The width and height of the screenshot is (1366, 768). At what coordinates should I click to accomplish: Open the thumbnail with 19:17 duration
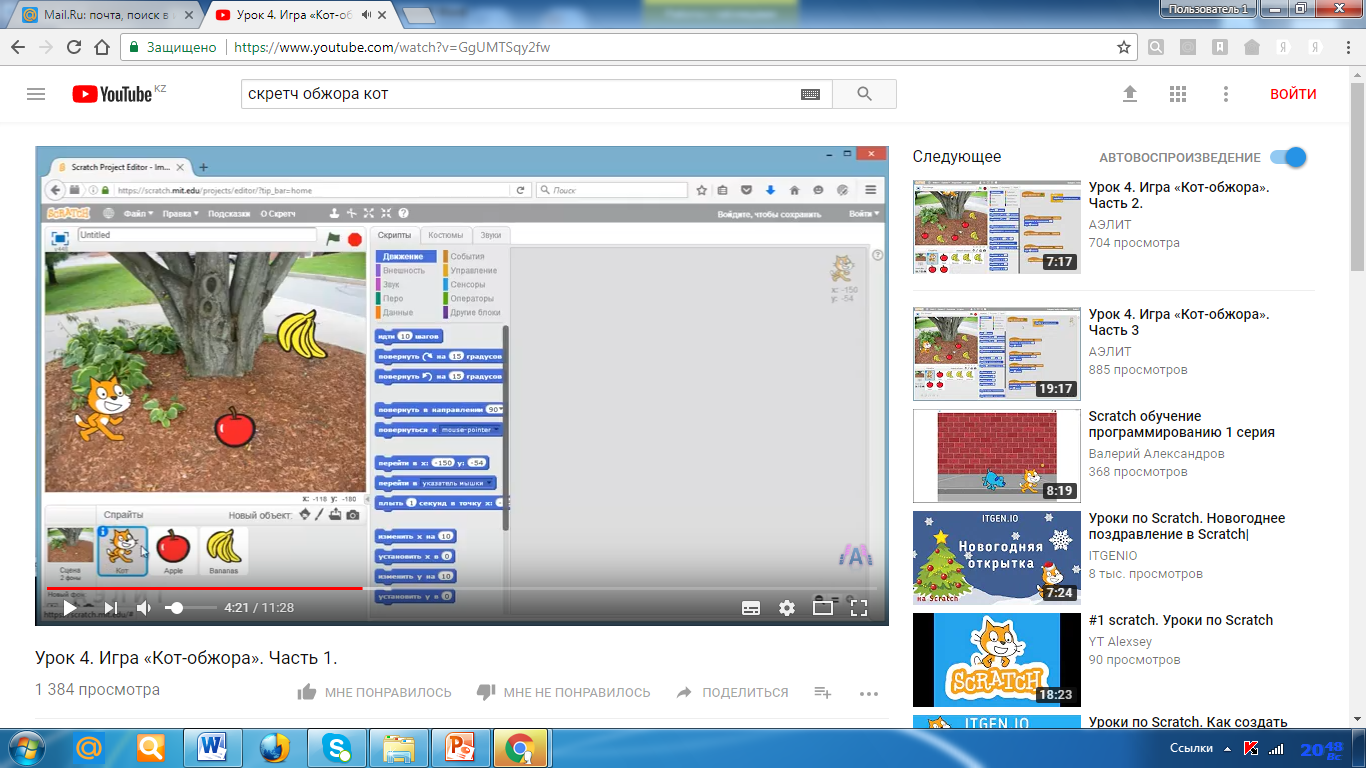tap(997, 354)
